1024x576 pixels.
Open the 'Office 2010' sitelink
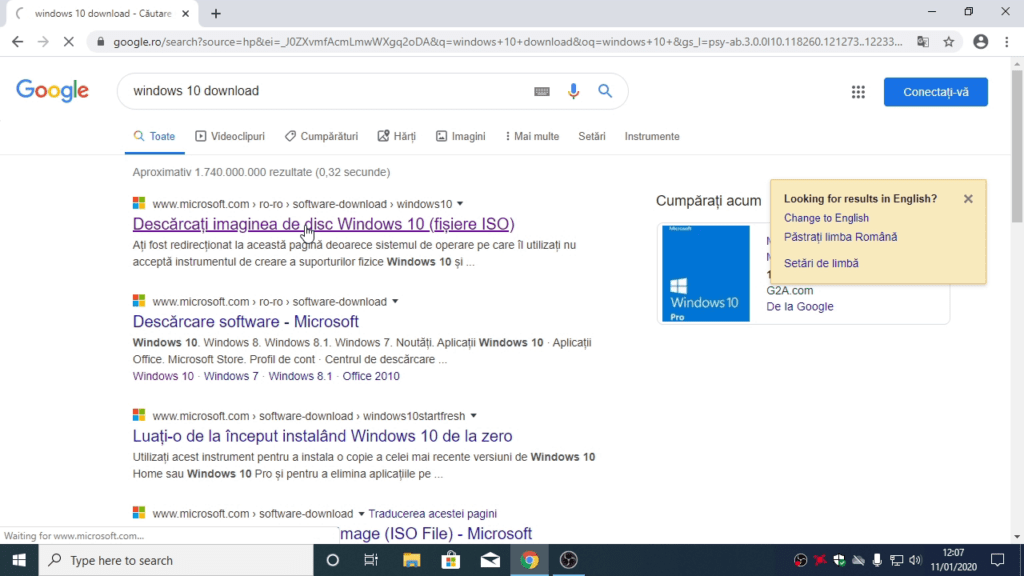[x=371, y=376]
